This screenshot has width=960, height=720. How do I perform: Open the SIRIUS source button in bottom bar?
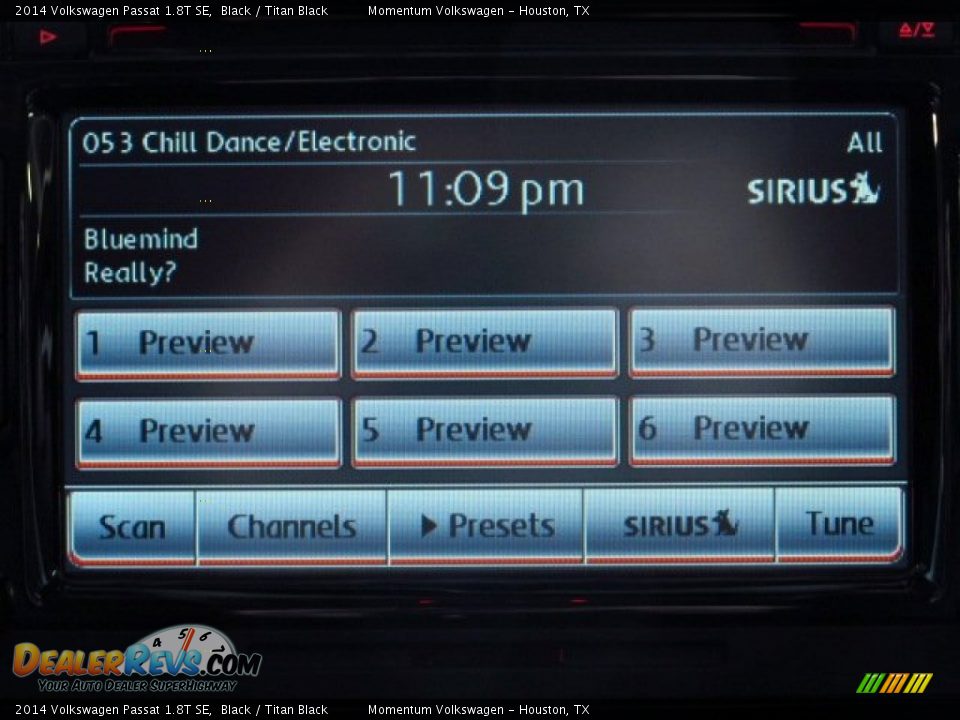[679, 525]
